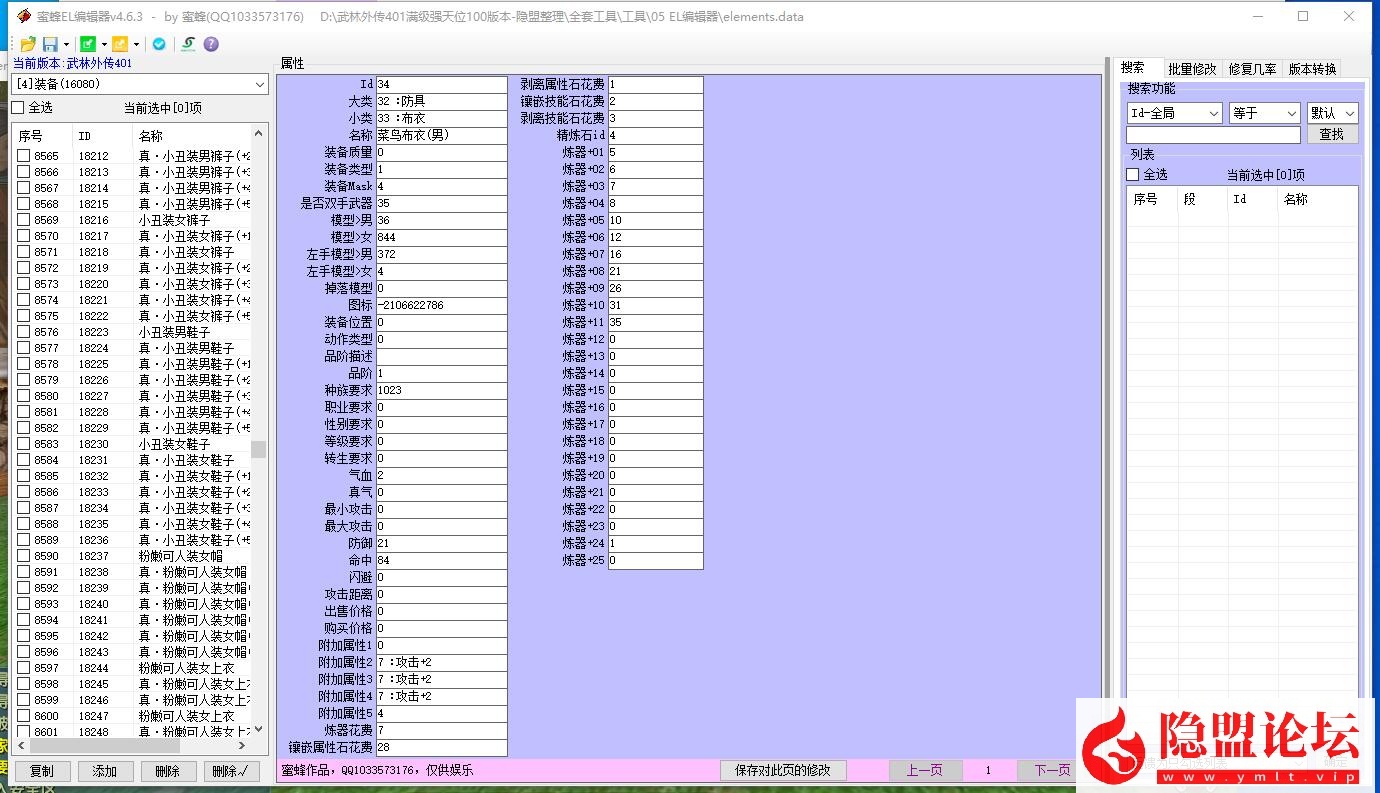Viewport: 1380px width, 793px height.
Task: Open the Id-全局 search field dropdown
Action: (1213, 113)
